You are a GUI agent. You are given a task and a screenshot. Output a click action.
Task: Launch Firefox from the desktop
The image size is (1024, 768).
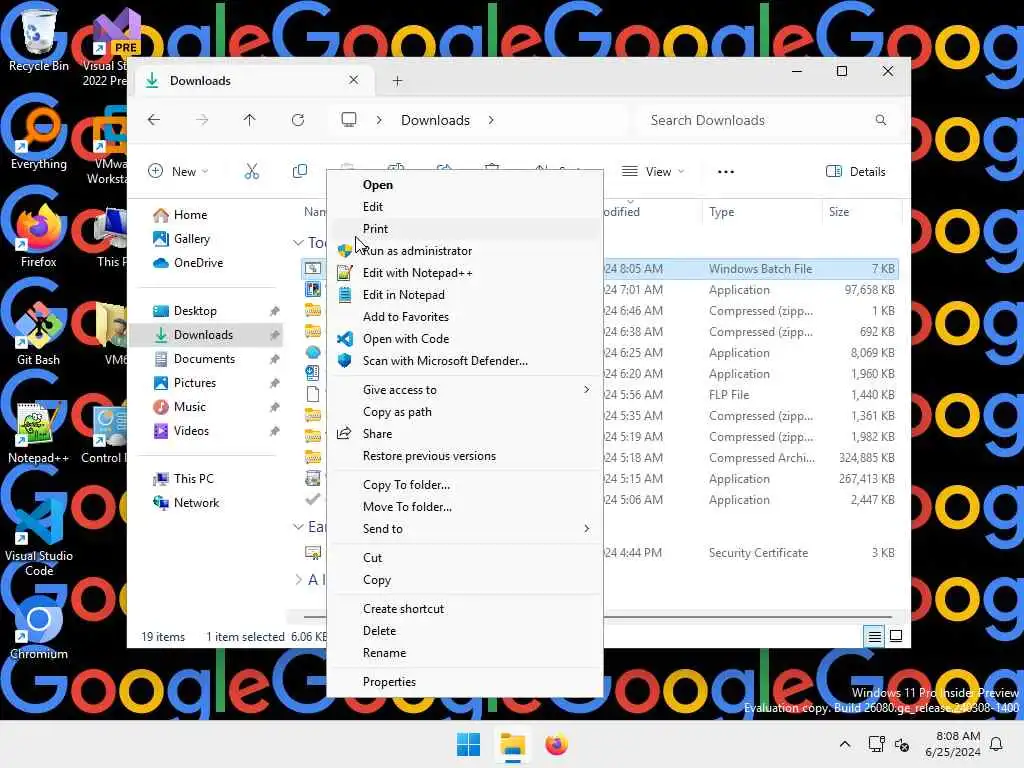39,236
